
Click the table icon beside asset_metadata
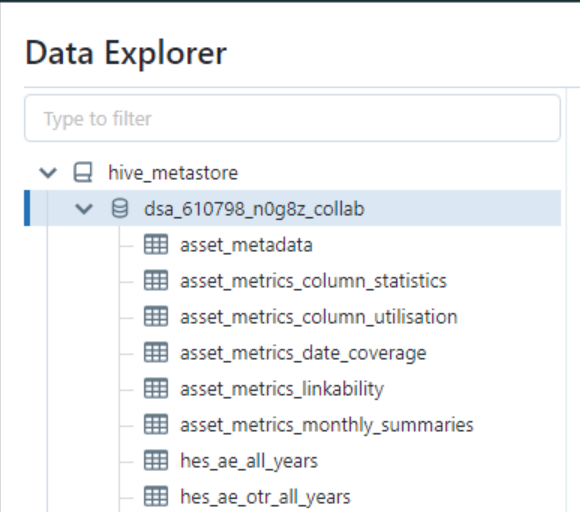pos(156,244)
